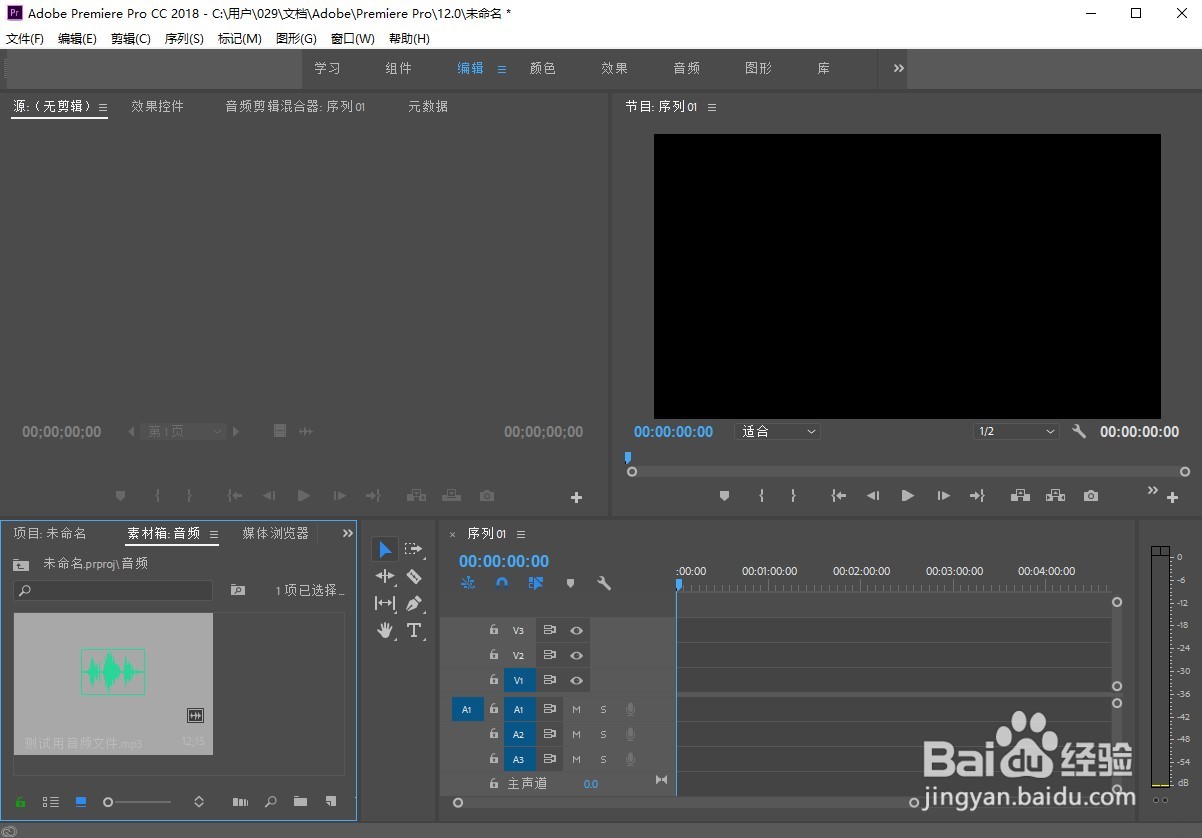Click the bin search field

pyautogui.click(x=113, y=591)
